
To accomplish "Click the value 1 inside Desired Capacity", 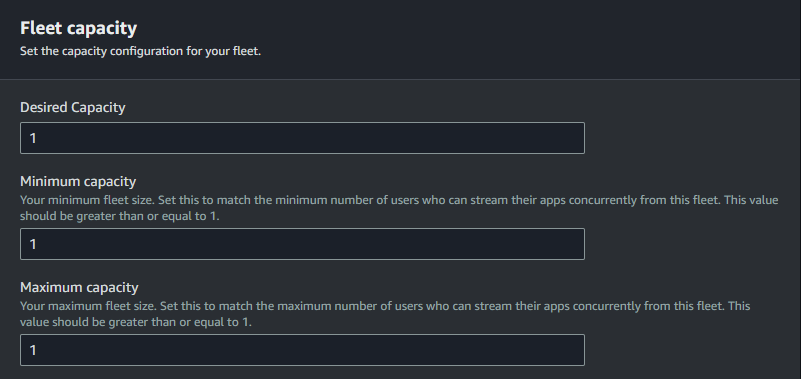I will pyautogui.click(x=33, y=138).
